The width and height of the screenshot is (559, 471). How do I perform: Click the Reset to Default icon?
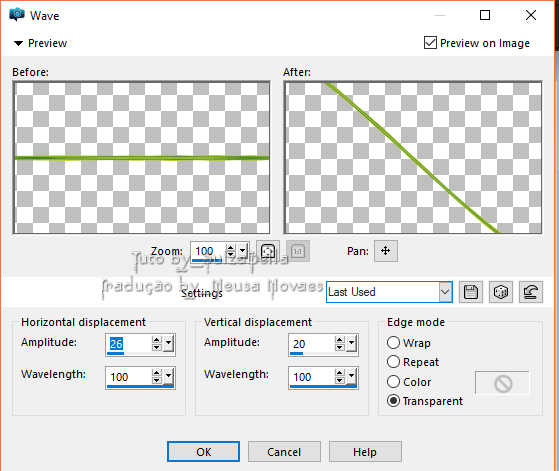(x=531, y=292)
